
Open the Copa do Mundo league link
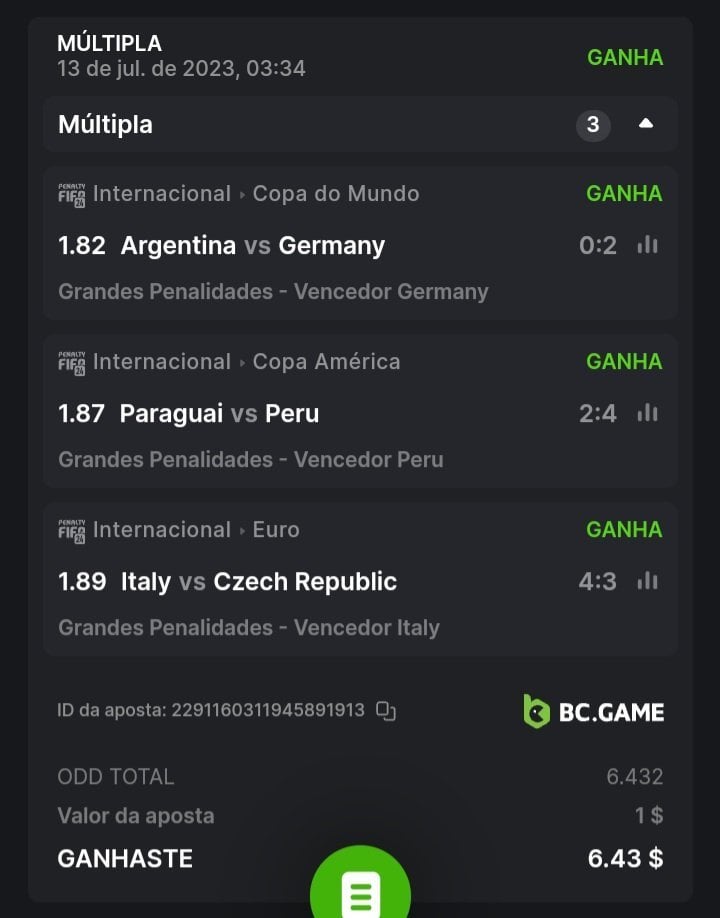tap(335, 194)
